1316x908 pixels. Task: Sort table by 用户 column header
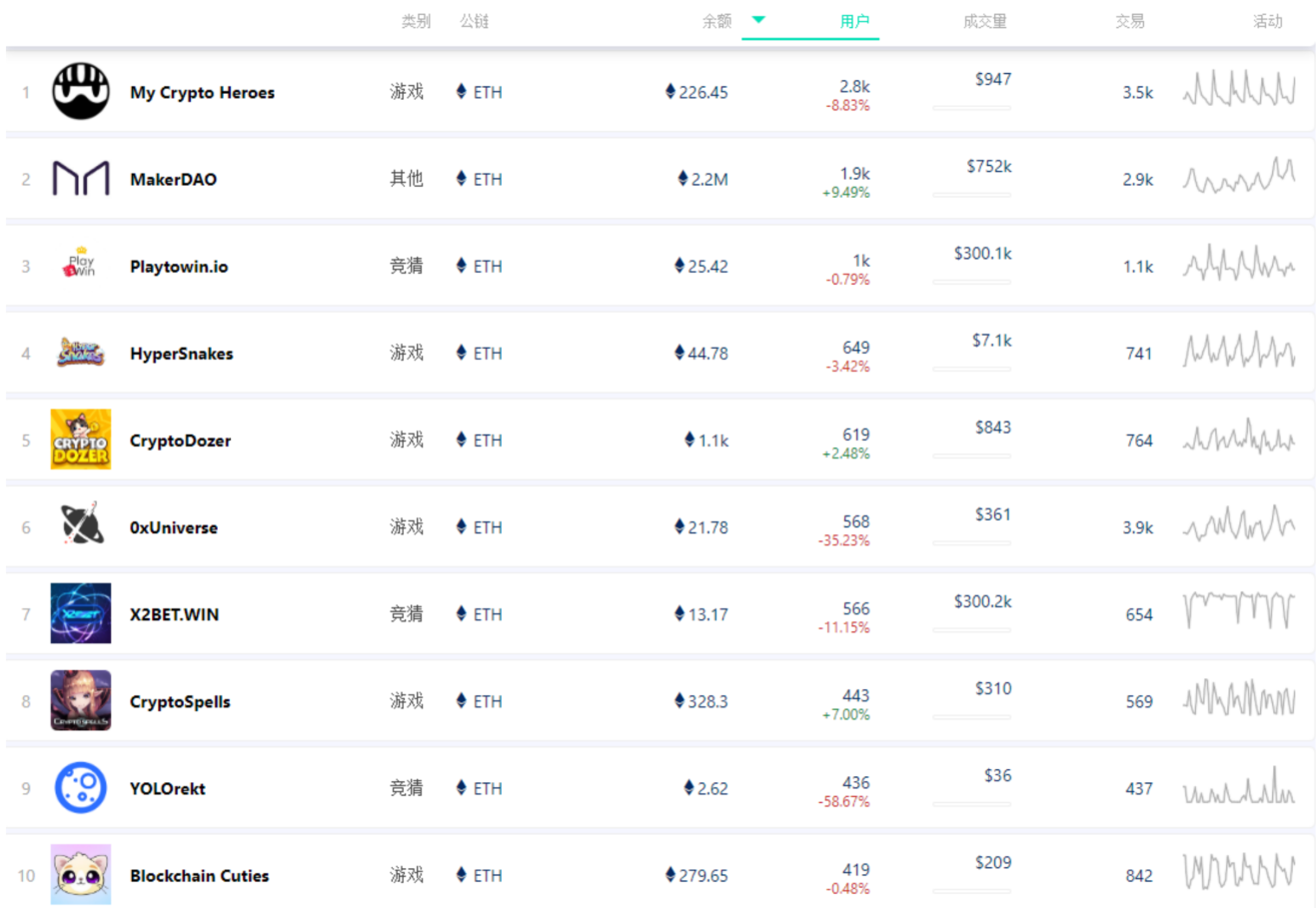[854, 21]
